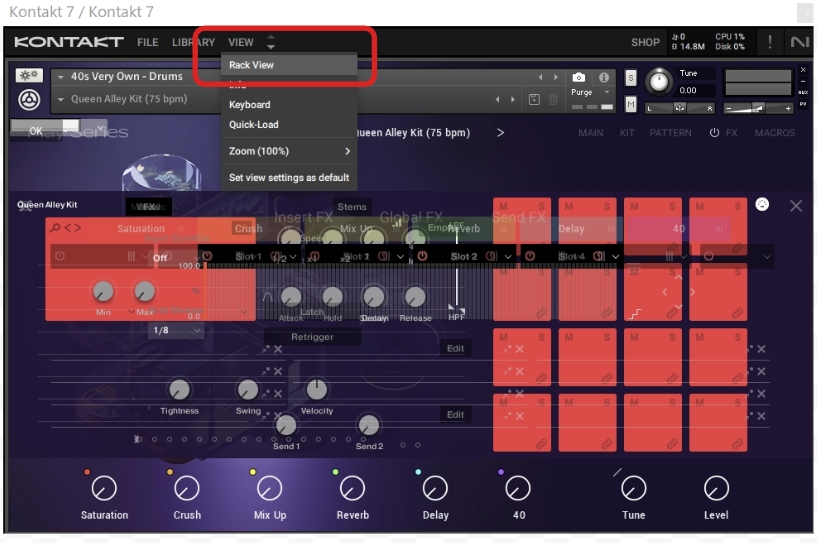This screenshot has height=543, width=817.
Task: Click the lower Edit button
Action: (455, 414)
